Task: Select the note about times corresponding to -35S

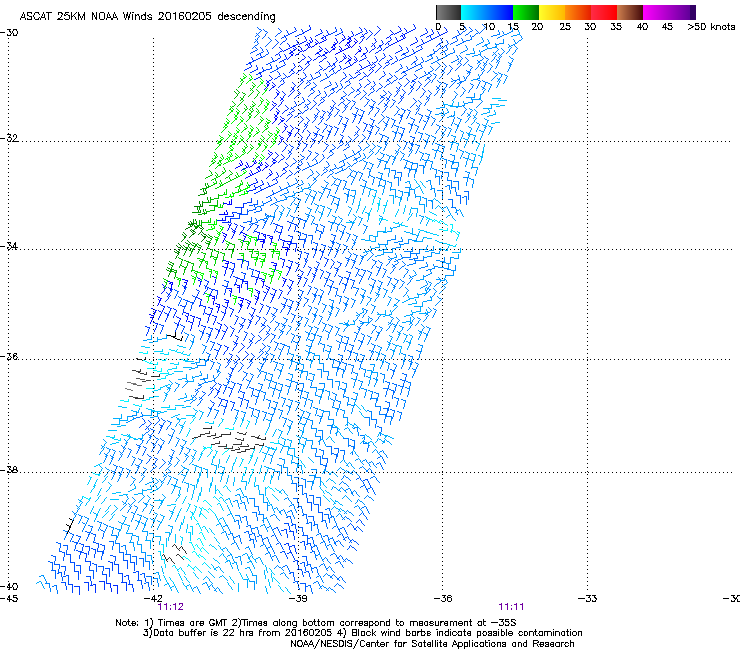Action: tap(374, 623)
